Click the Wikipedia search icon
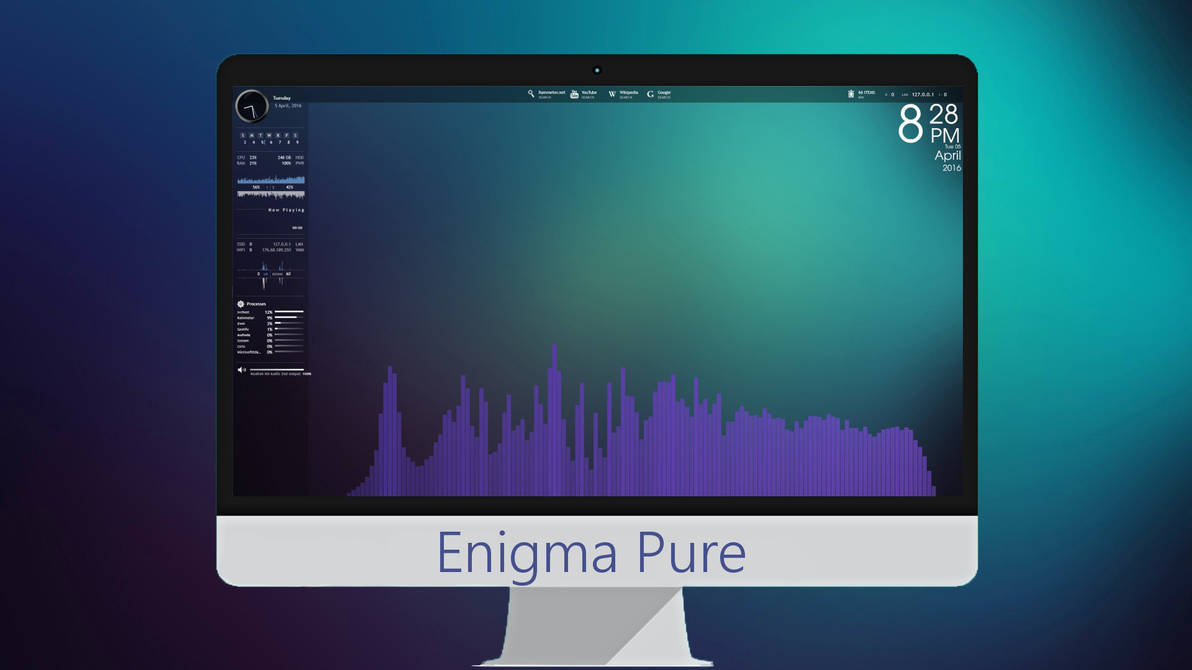 [x=611, y=94]
